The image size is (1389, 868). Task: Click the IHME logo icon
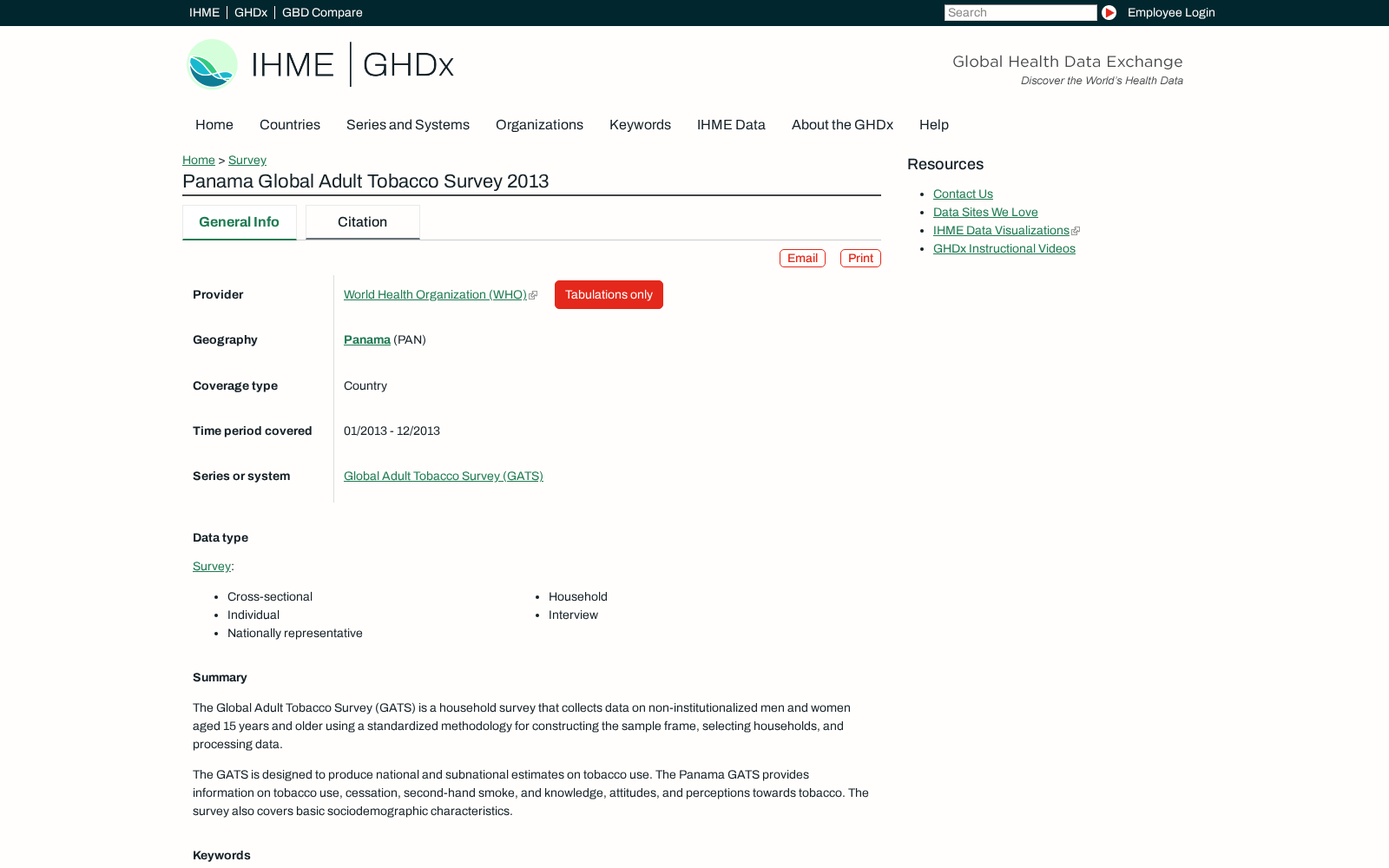point(213,64)
